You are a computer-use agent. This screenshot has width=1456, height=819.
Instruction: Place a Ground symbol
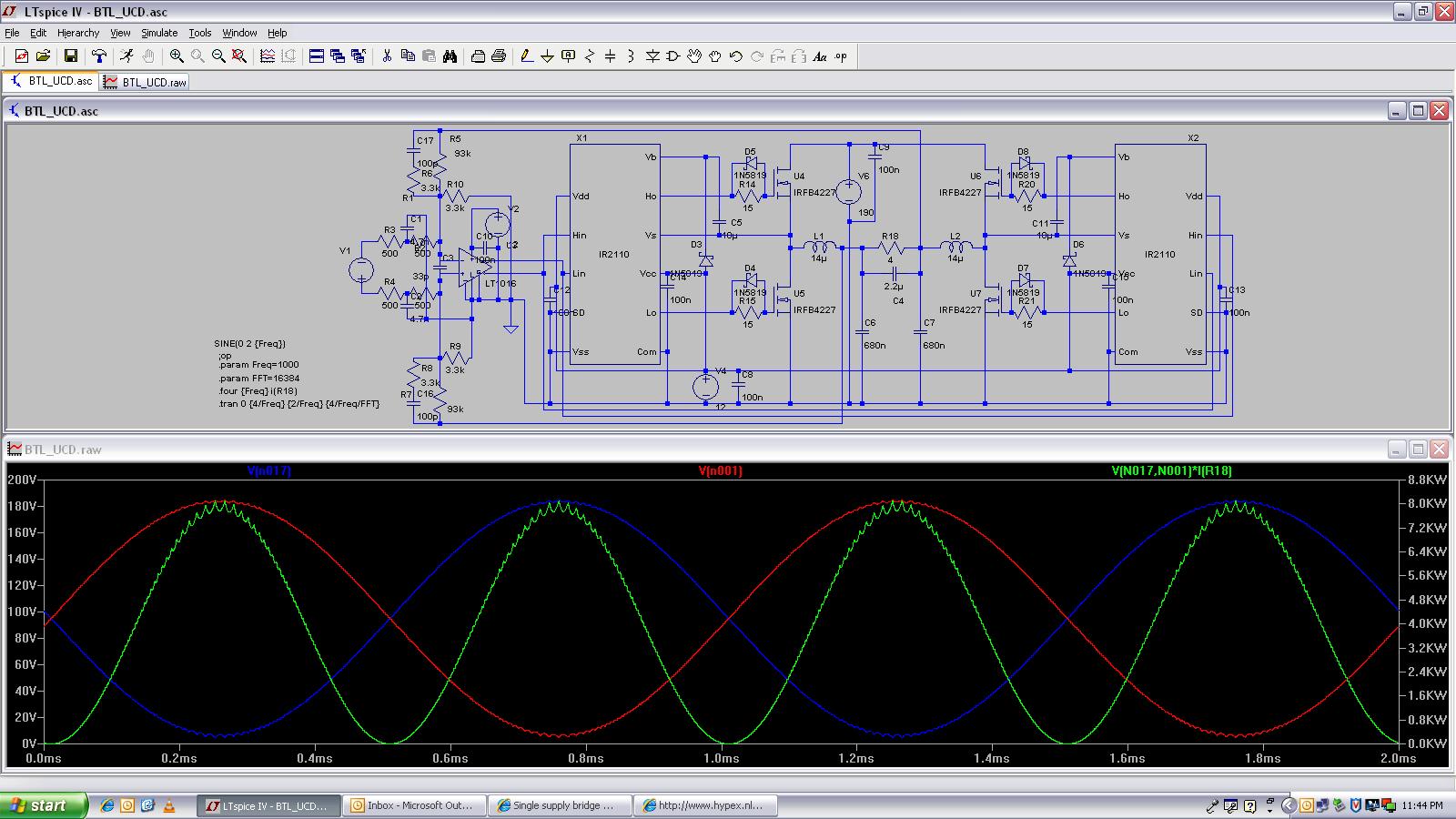pyautogui.click(x=548, y=56)
